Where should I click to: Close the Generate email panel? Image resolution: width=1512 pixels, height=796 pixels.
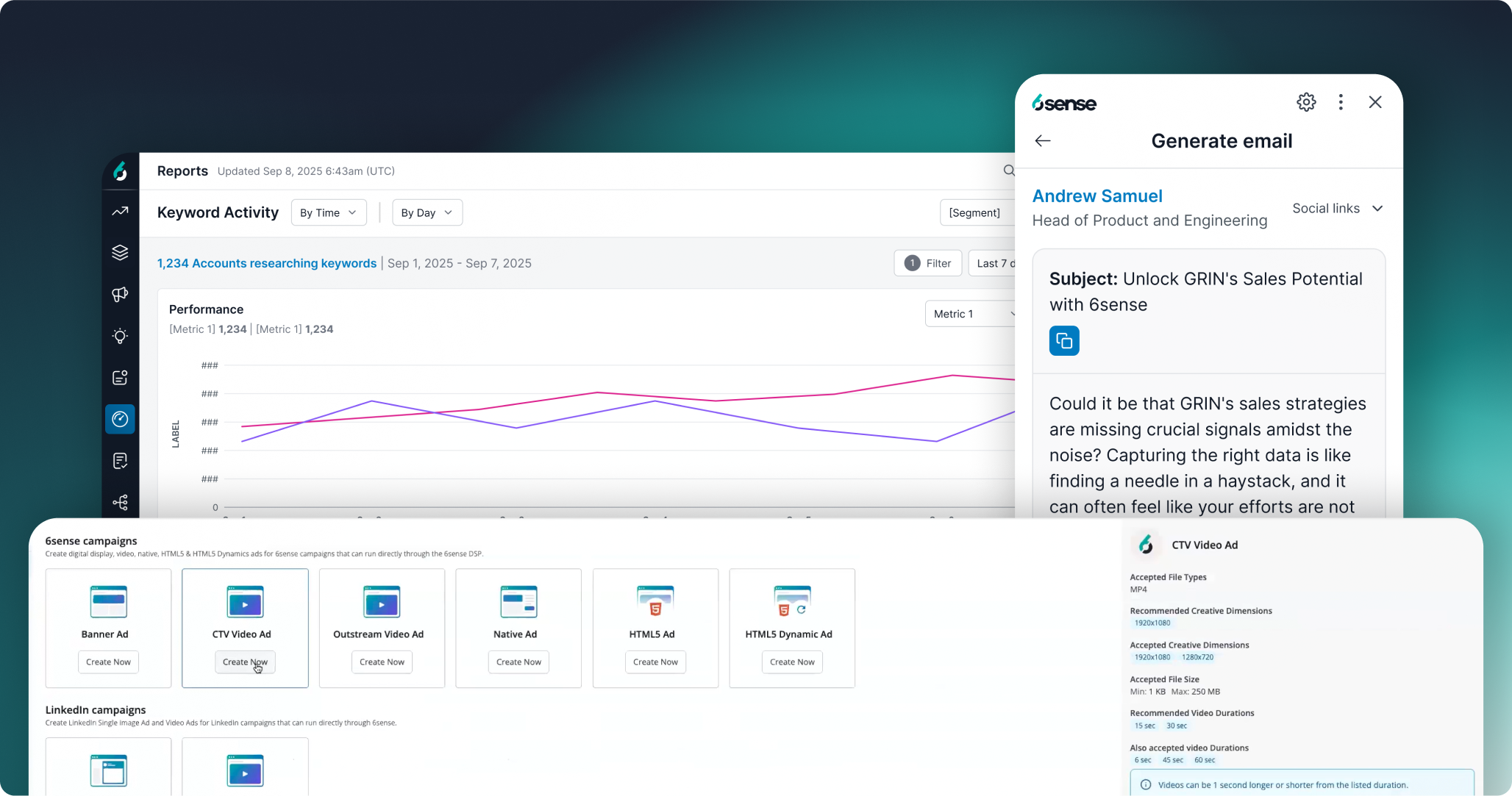pos(1375,102)
